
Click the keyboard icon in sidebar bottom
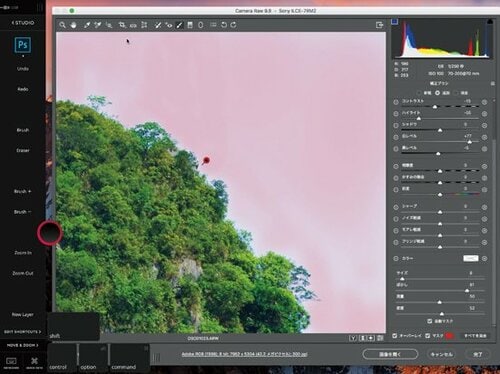click(x=11, y=362)
